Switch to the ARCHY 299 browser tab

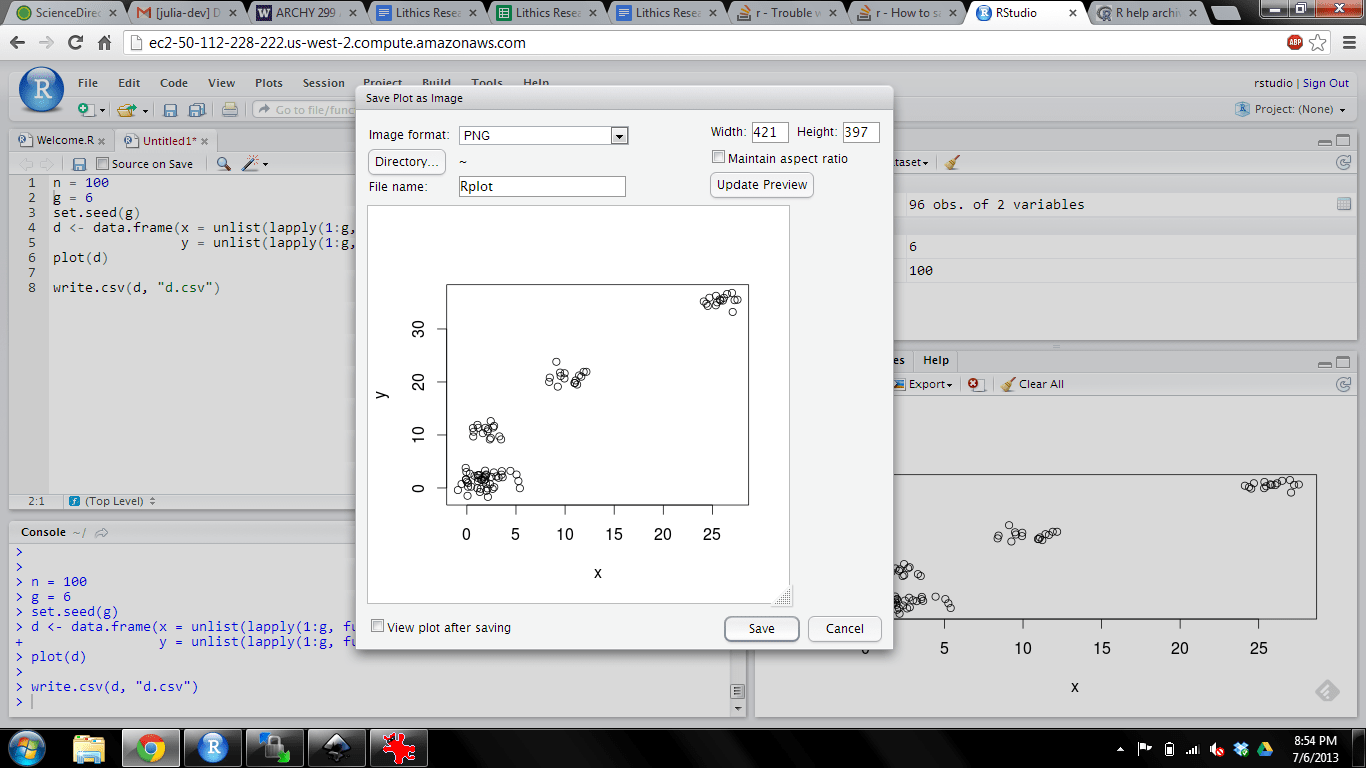(305, 13)
